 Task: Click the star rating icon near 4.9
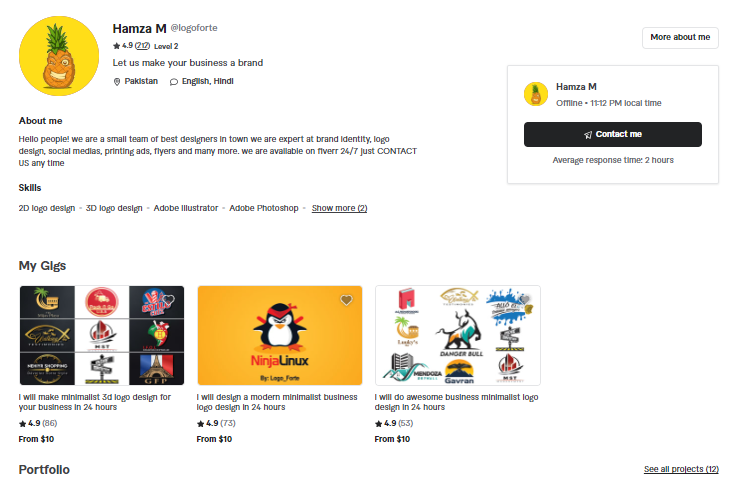tap(116, 46)
